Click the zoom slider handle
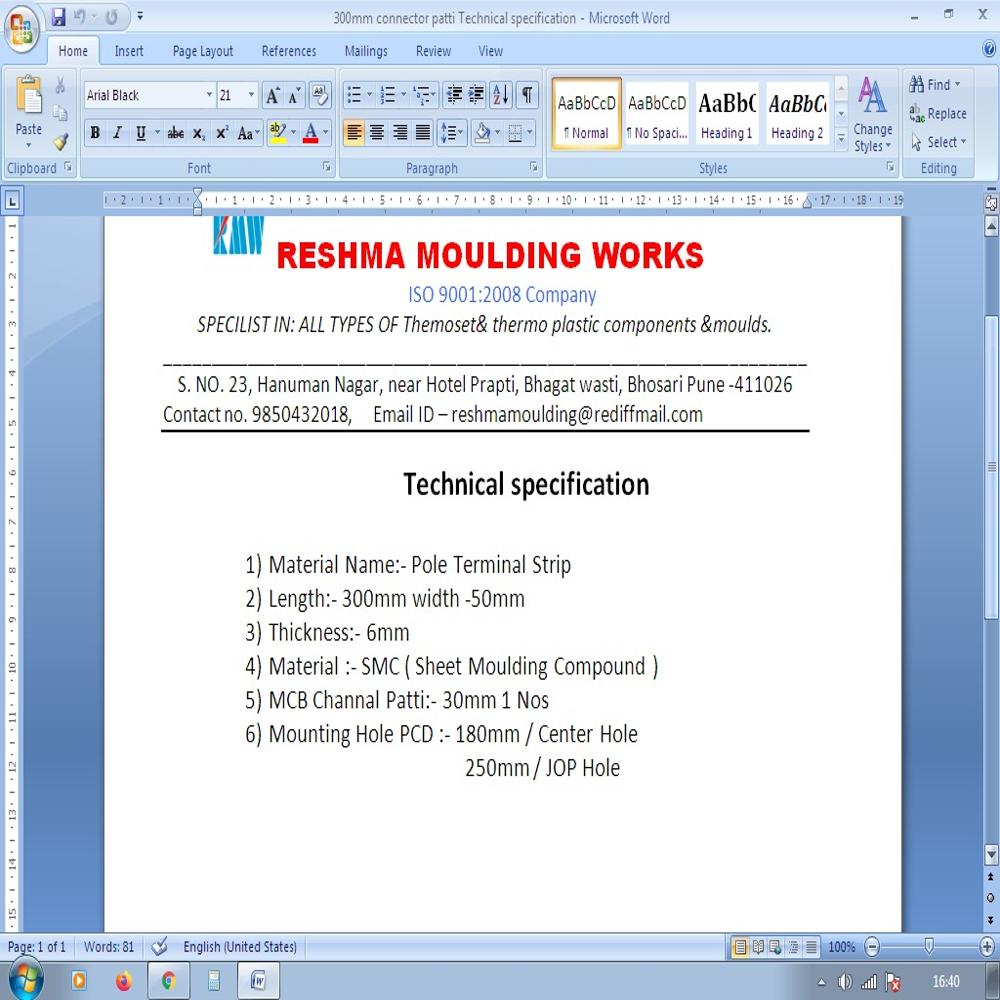 coord(929,946)
